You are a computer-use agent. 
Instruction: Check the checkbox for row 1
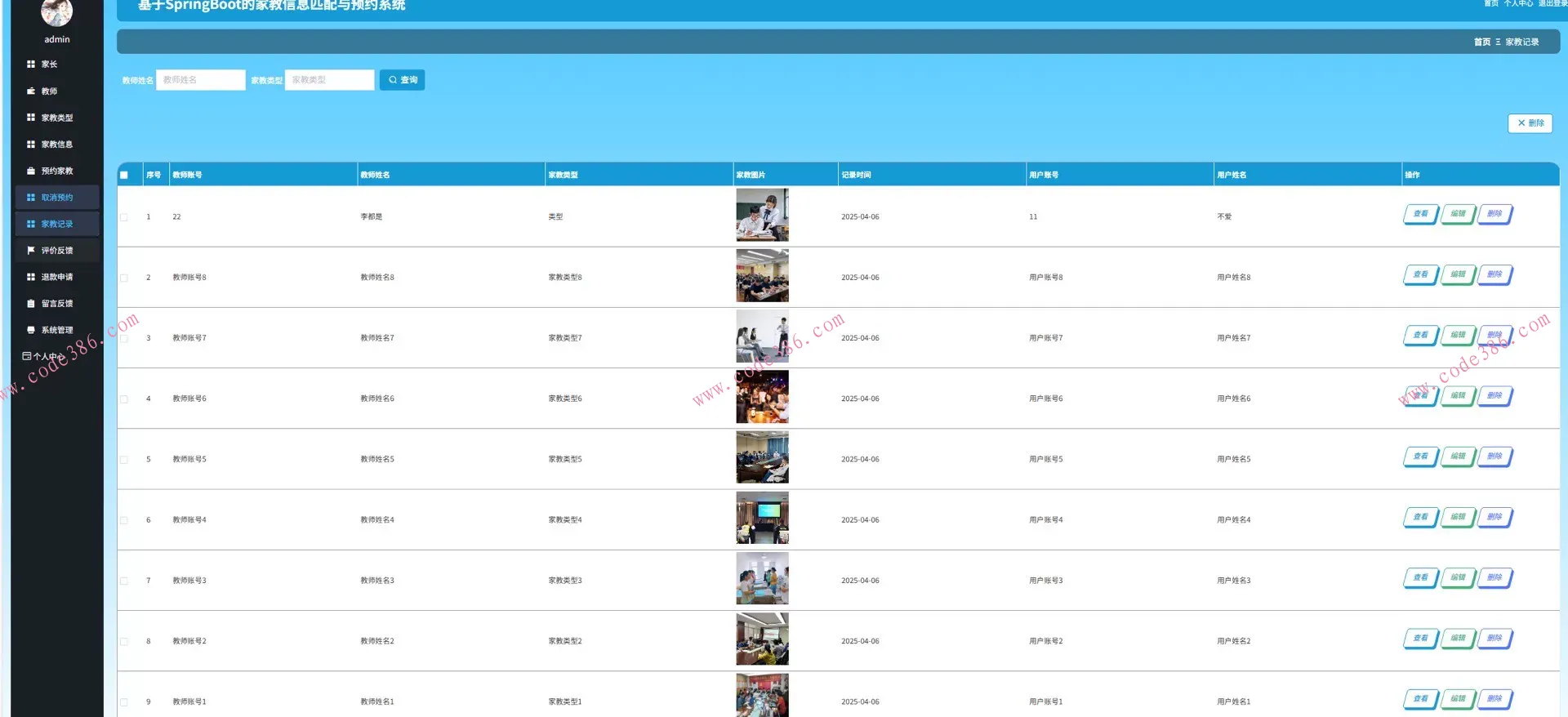tap(124, 217)
